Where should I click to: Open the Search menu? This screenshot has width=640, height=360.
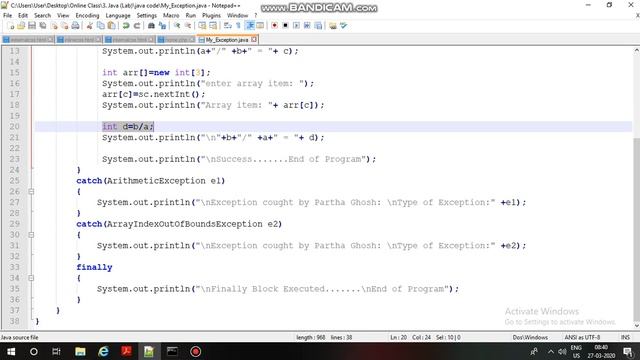coord(42,16)
